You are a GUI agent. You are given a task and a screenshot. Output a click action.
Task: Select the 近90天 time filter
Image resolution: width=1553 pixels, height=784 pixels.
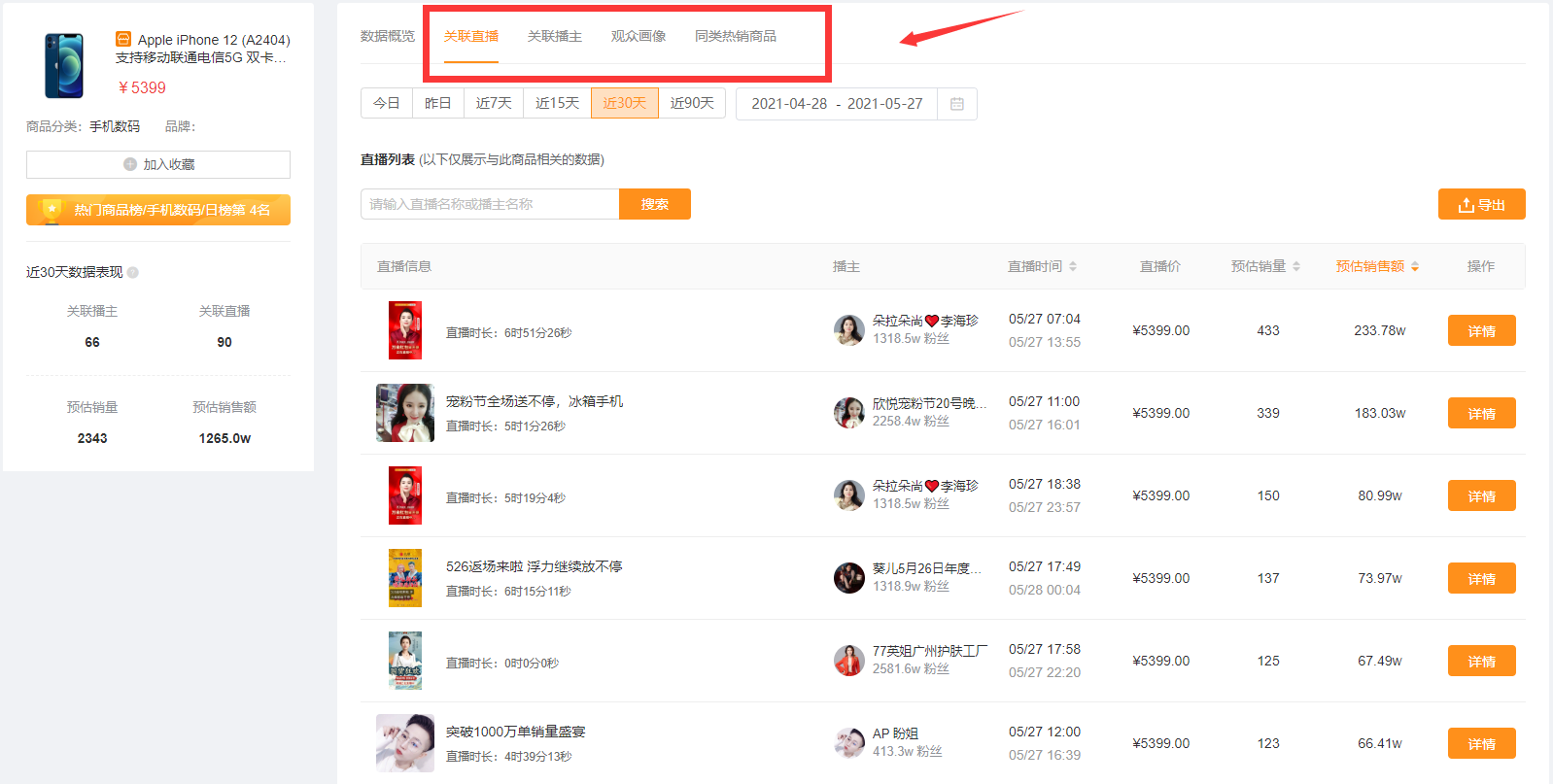(692, 103)
